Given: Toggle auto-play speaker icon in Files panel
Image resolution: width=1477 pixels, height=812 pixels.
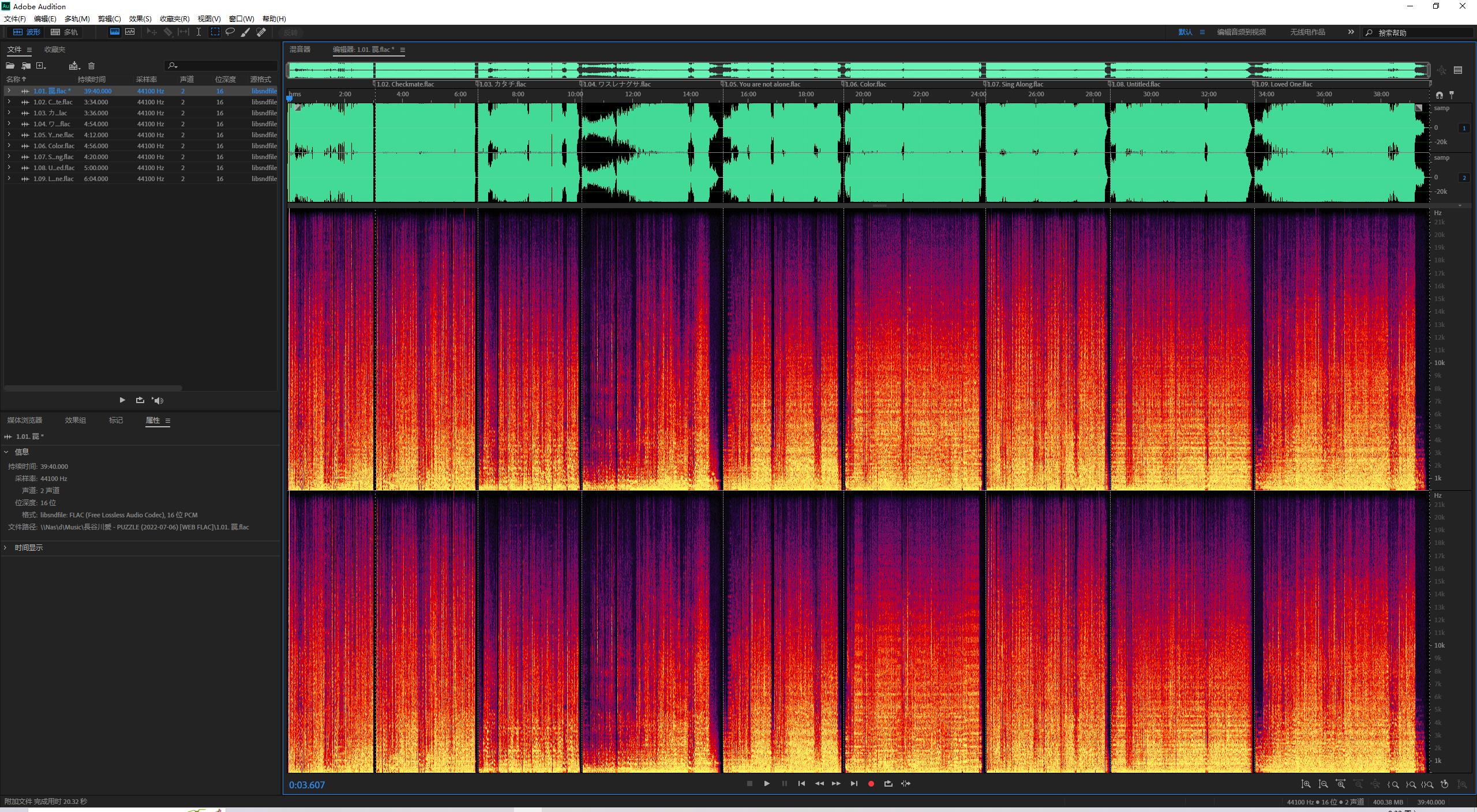Looking at the screenshot, I should click(158, 400).
